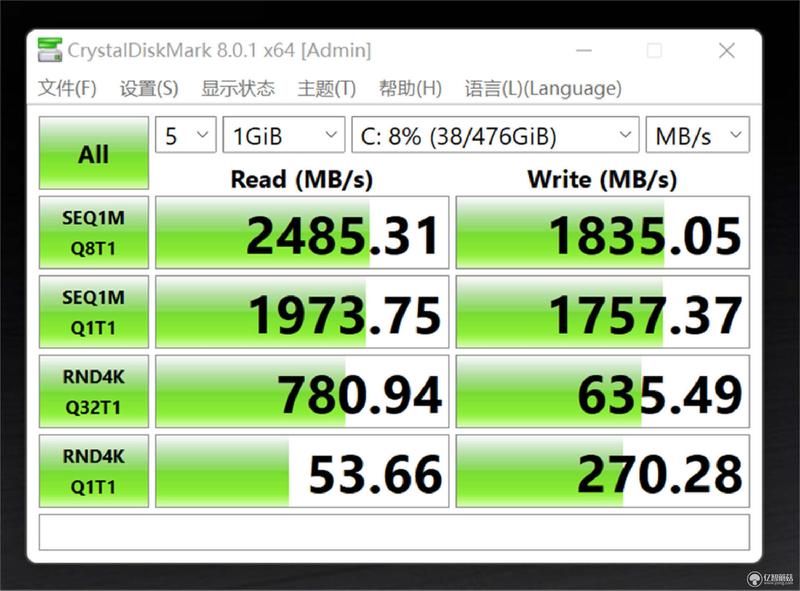The width and height of the screenshot is (800, 591).
Task: Click the RND4K Q1T1 read result 53.66
Action: pos(302,472)
